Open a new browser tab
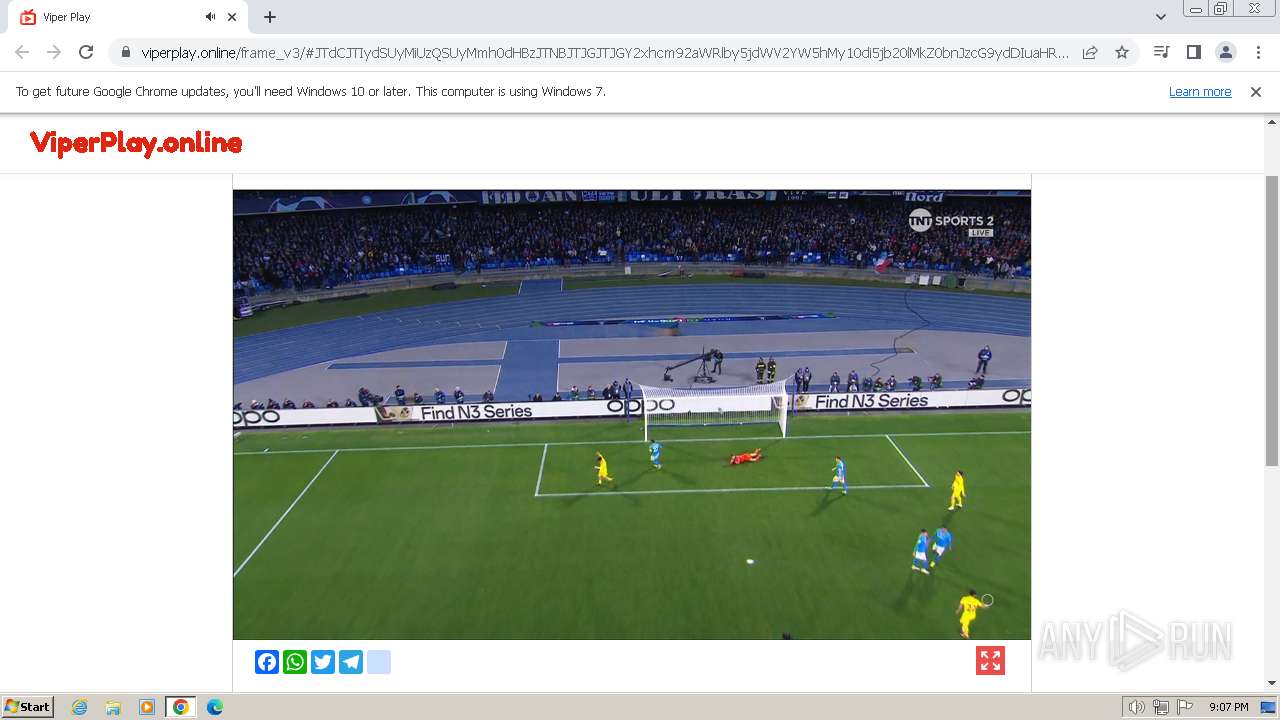 [270, 17]
